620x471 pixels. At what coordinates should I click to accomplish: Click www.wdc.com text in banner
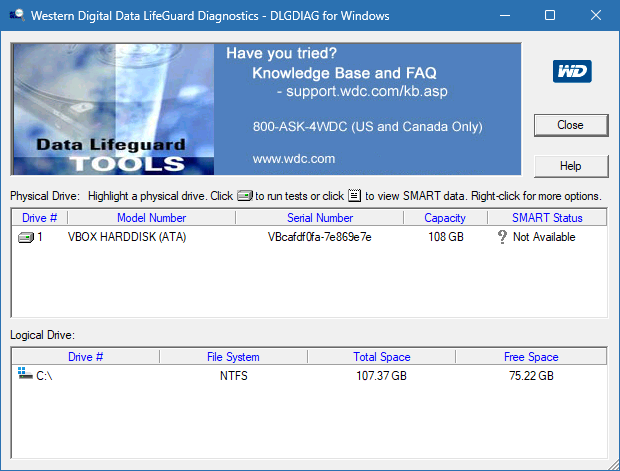pyautogui.click(x=294, y=159)
